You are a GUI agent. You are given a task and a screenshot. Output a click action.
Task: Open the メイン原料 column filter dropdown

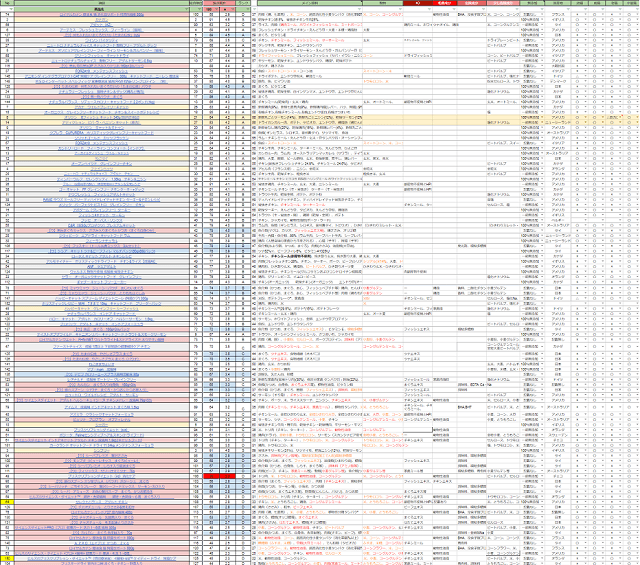click(359, 9)
